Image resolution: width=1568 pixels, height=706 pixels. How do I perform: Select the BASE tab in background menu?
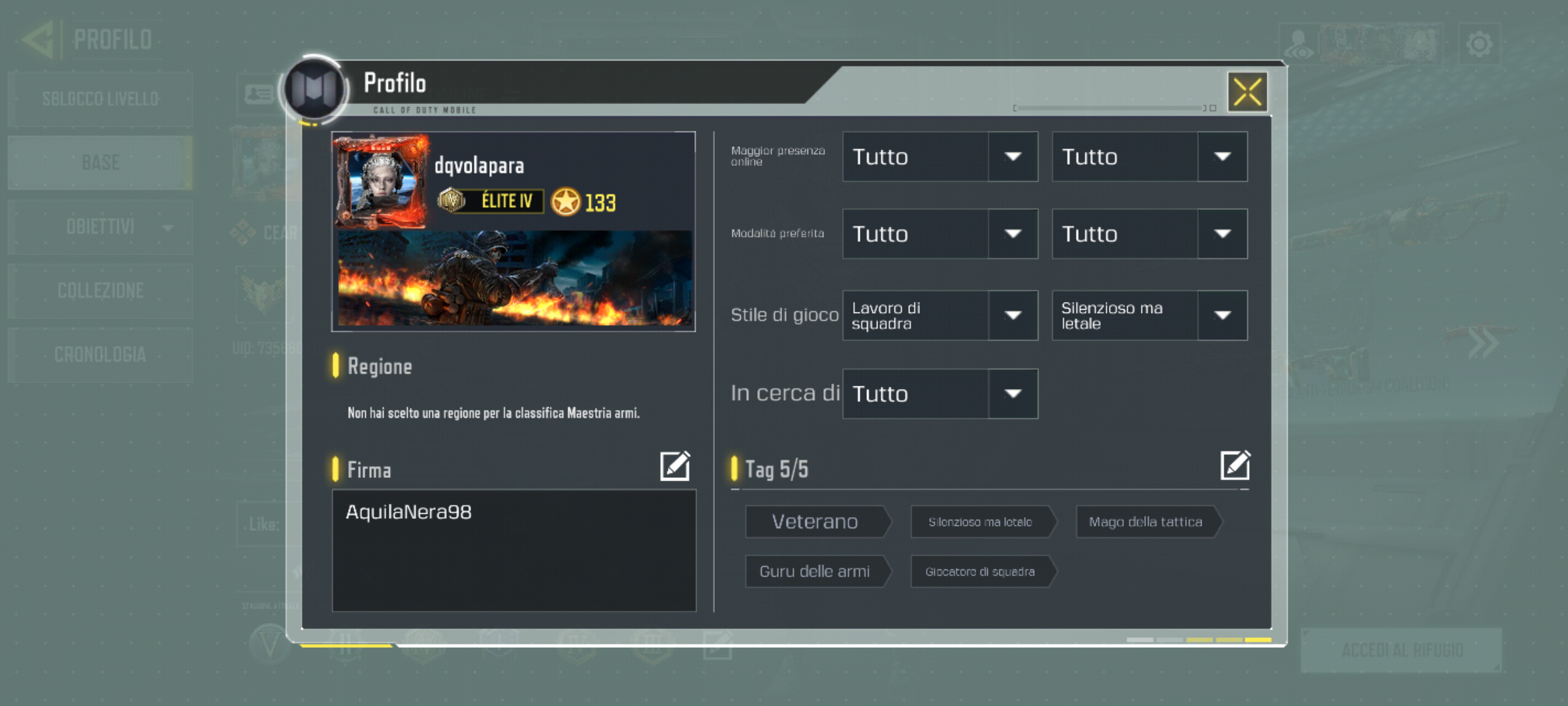pos(101,163)
